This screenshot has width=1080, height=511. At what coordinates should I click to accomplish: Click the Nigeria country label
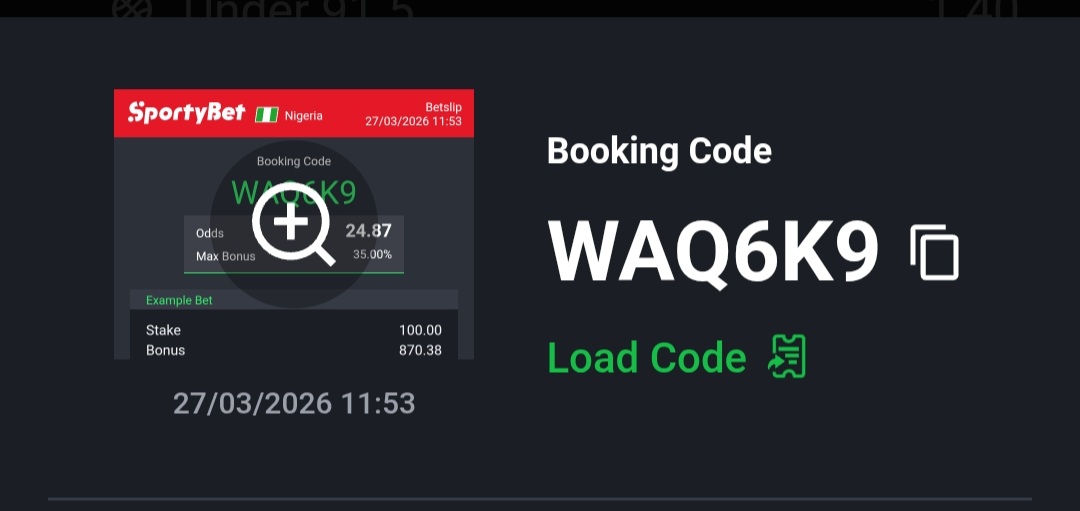click(304, 116)
